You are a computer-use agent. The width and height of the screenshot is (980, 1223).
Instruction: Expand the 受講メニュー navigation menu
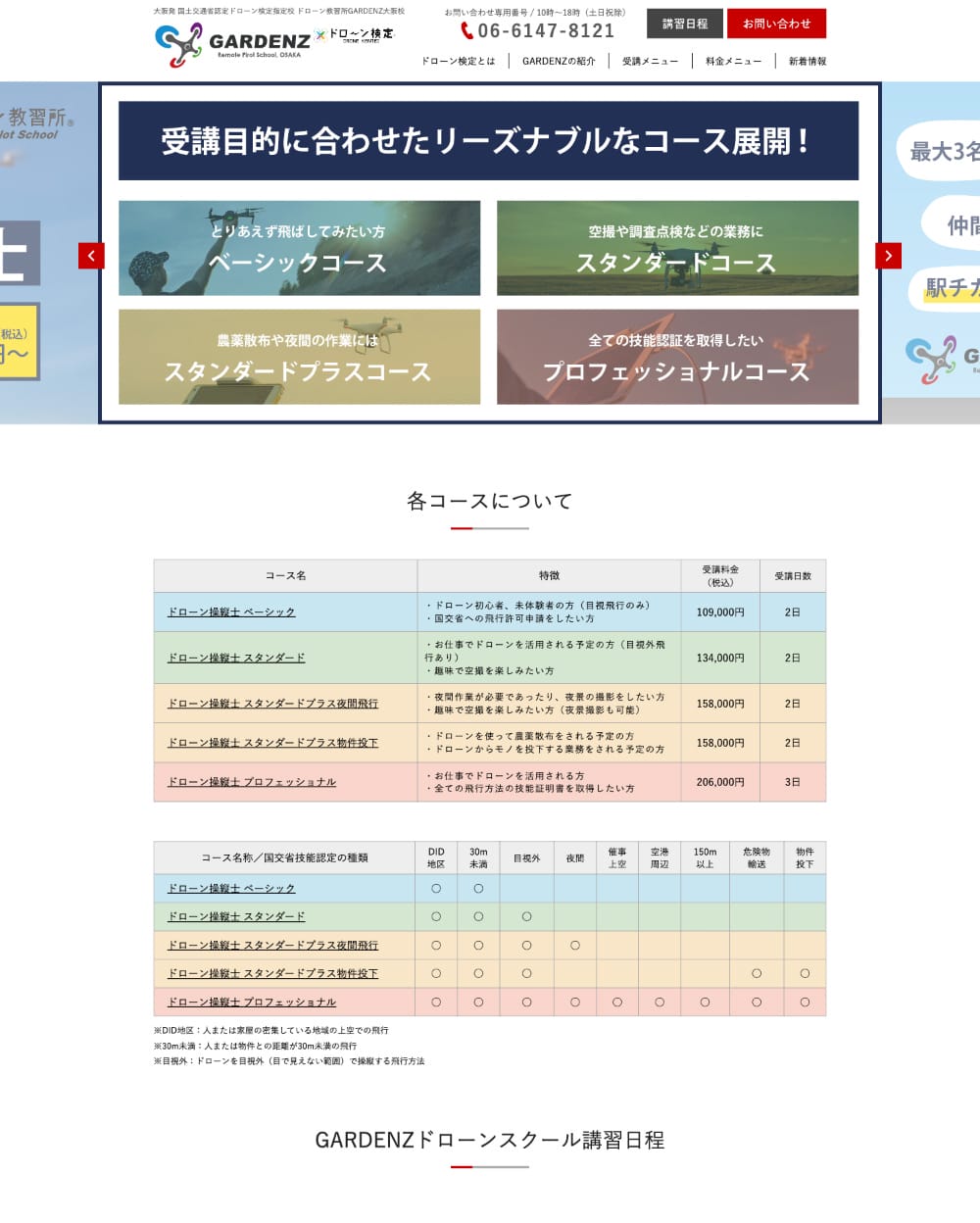click(650, 61)
